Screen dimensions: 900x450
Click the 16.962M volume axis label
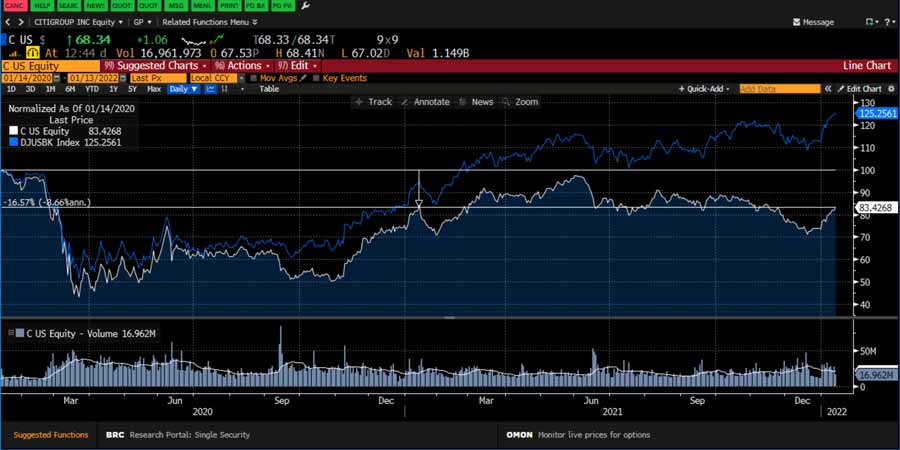(876, 375)
